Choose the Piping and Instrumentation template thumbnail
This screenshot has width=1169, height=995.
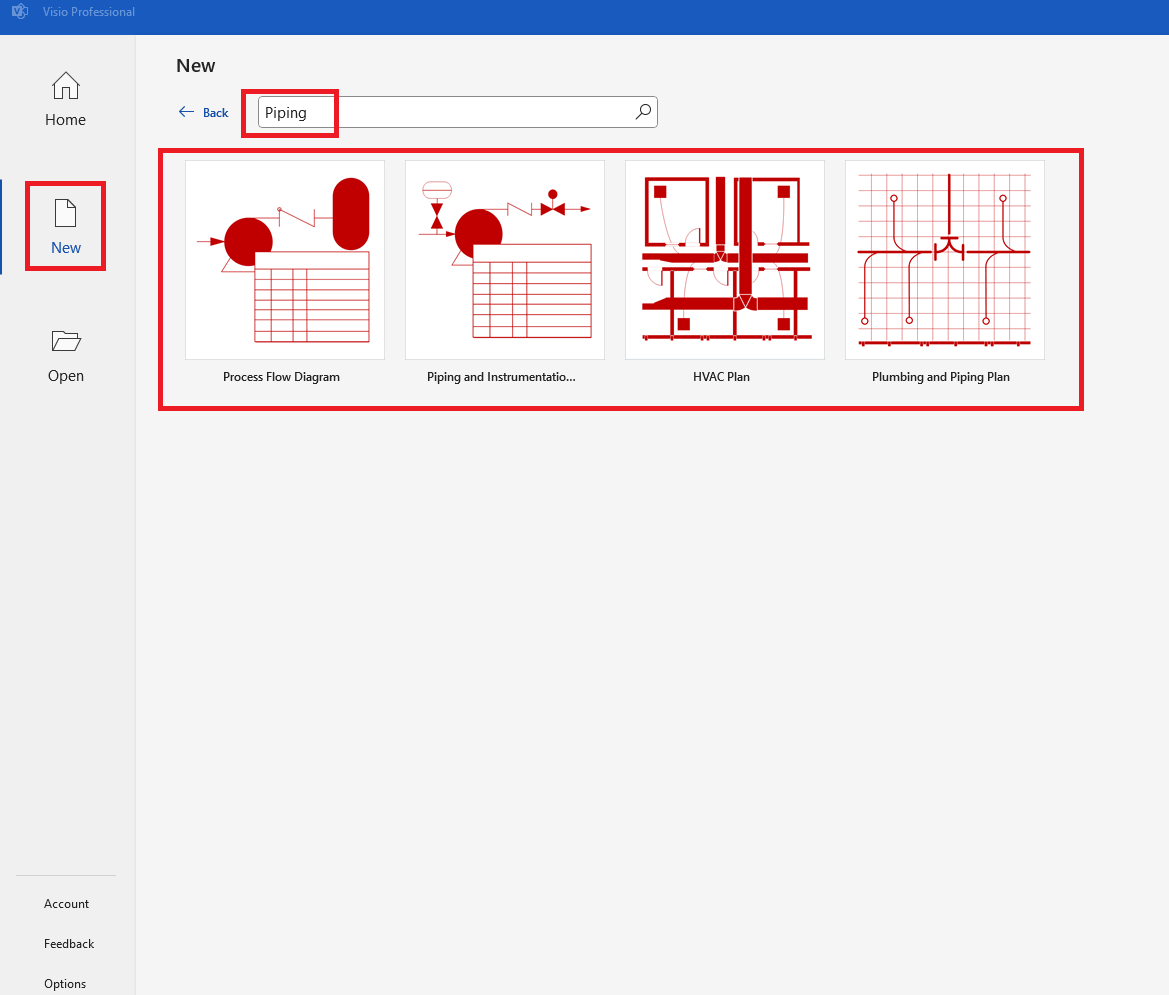505,259
